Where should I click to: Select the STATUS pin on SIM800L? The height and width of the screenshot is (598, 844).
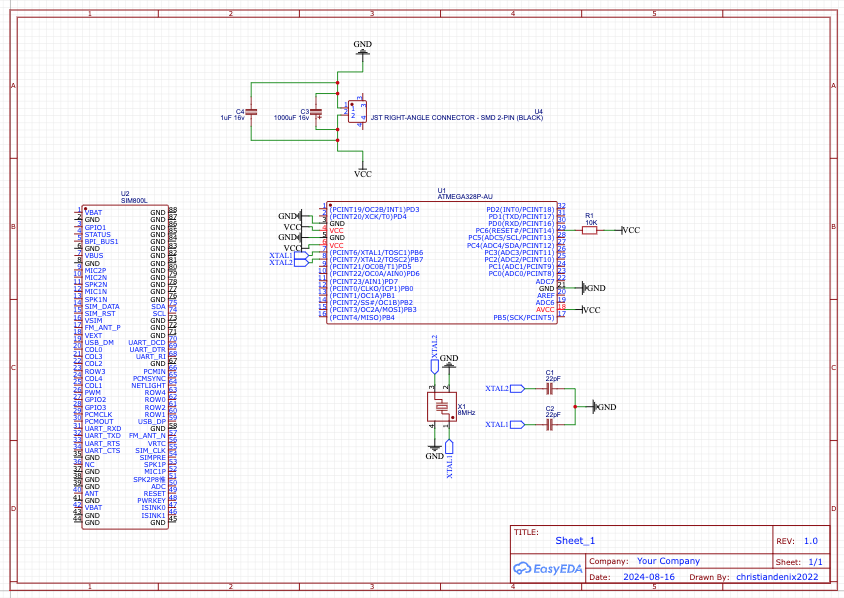tap(97, 235)
